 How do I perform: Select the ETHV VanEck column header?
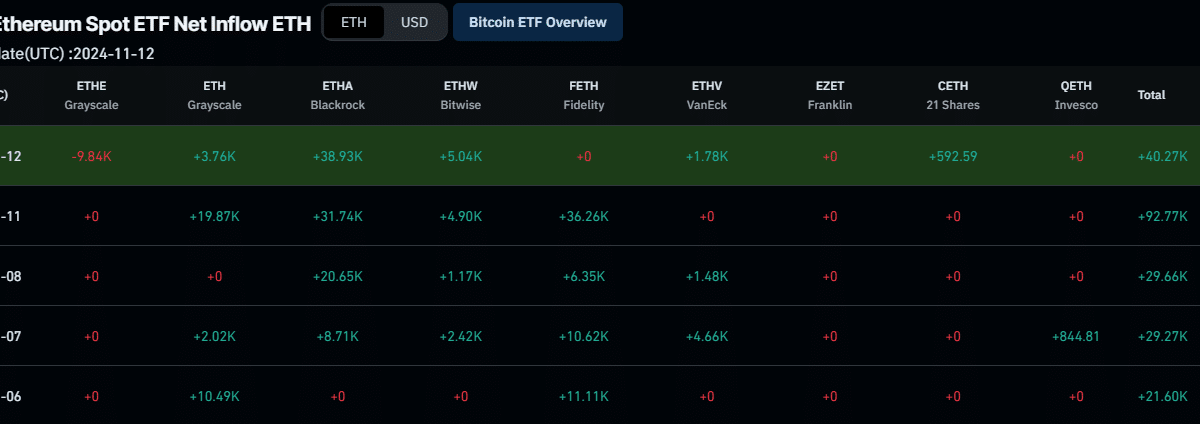tap(706, 95)
